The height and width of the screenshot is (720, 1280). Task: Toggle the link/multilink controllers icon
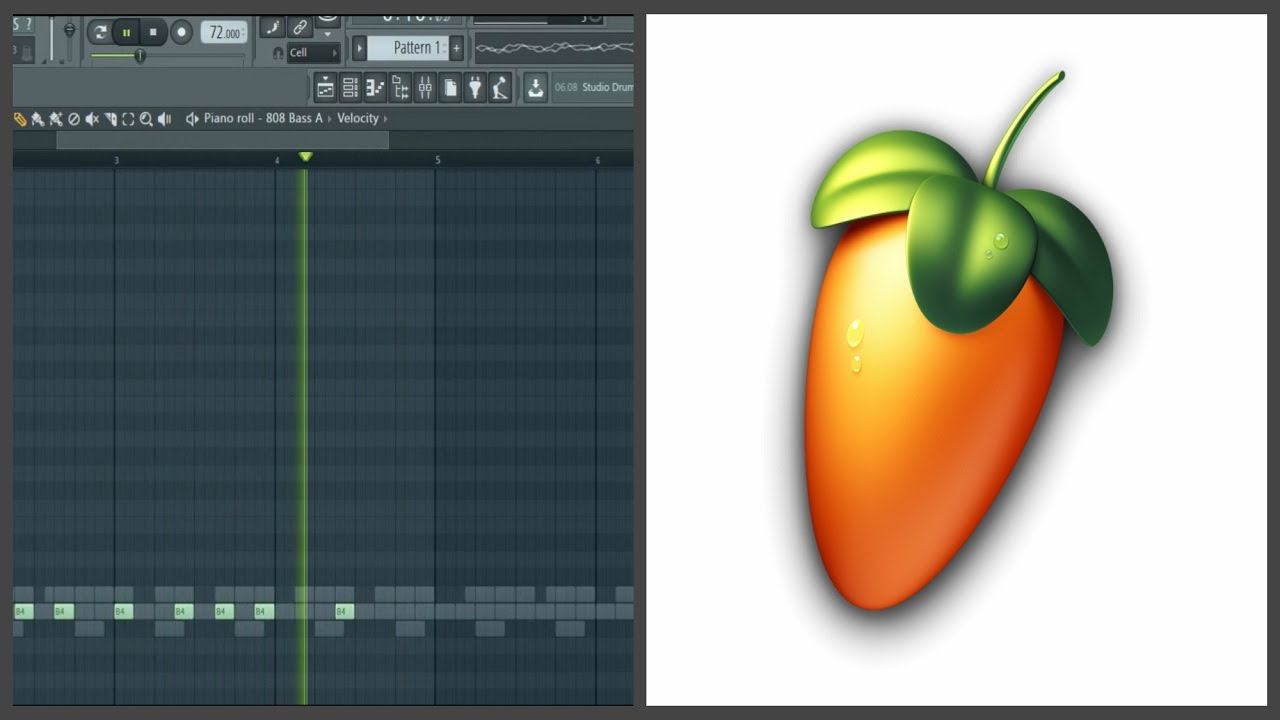(x=300, y=27)
